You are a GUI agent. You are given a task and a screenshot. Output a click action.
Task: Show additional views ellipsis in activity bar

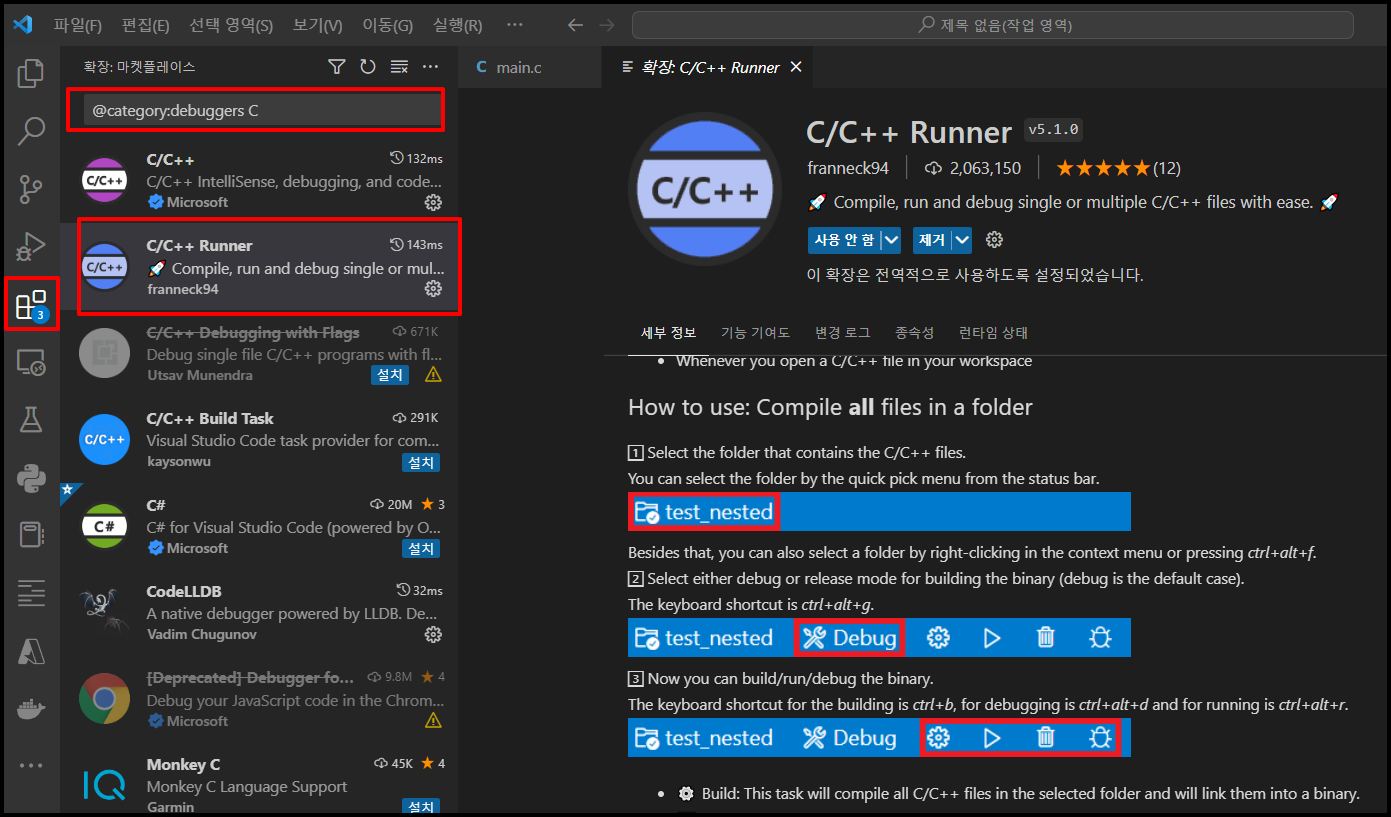tap(31, 766)
